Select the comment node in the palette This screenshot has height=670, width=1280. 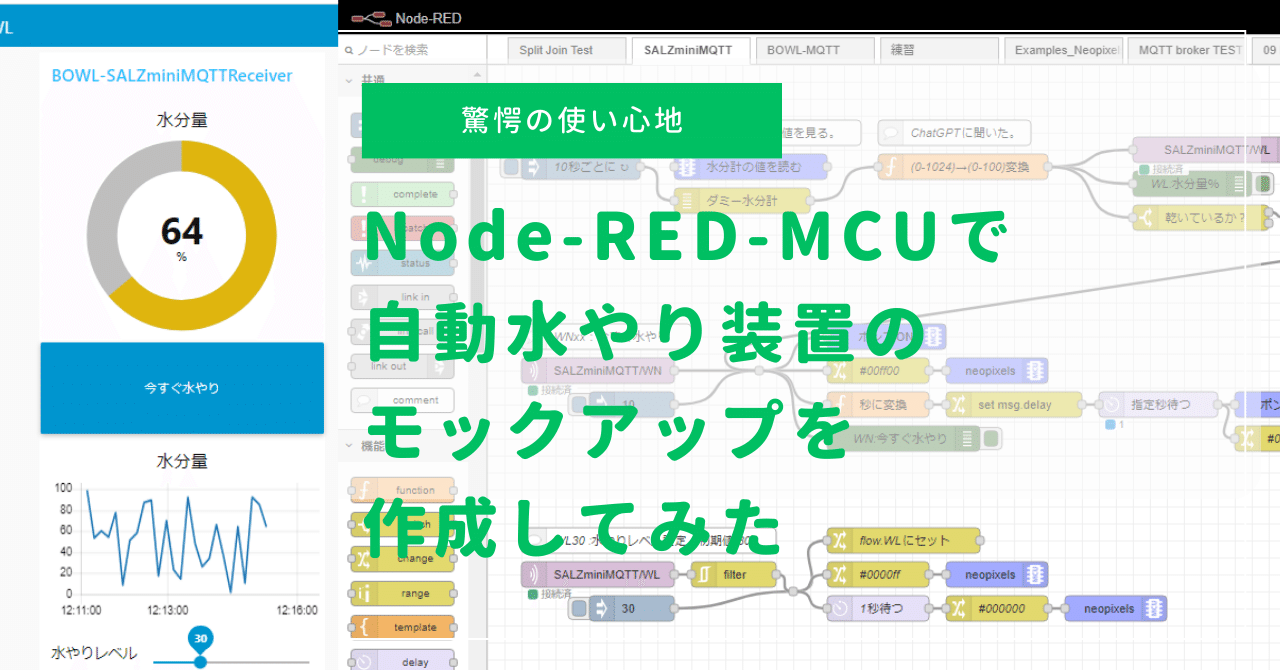click(401, 400)
